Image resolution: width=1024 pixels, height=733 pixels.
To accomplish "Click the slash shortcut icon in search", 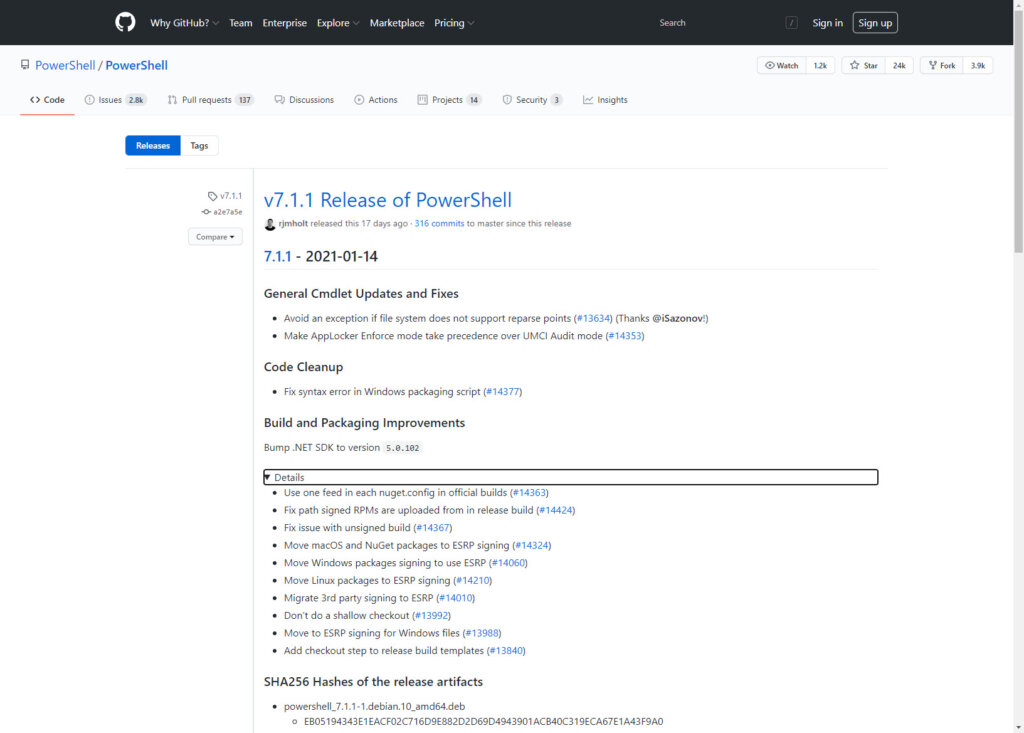I will click(791, 23).
